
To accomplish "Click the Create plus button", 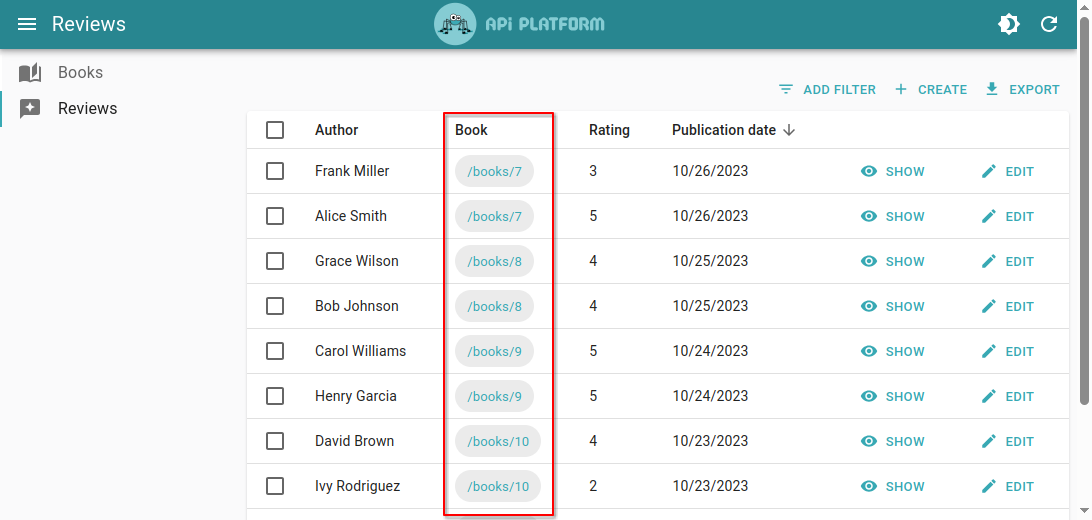I will (930, 89).
